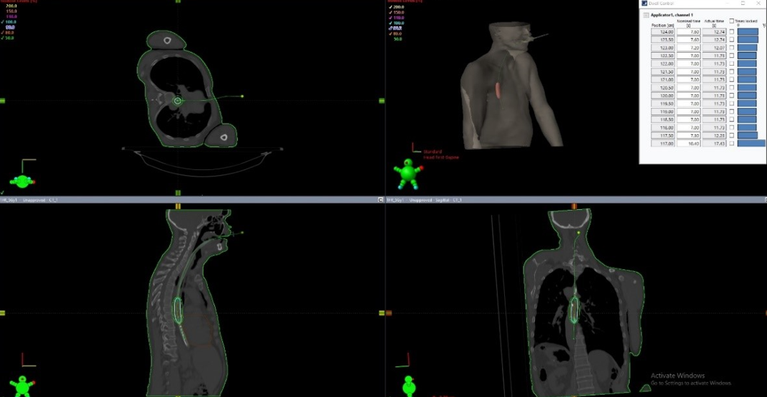The height and width of the screenshot is (397, 767).
Task: Click the orientation figure in the coronal view
Action: pos(409,385)
